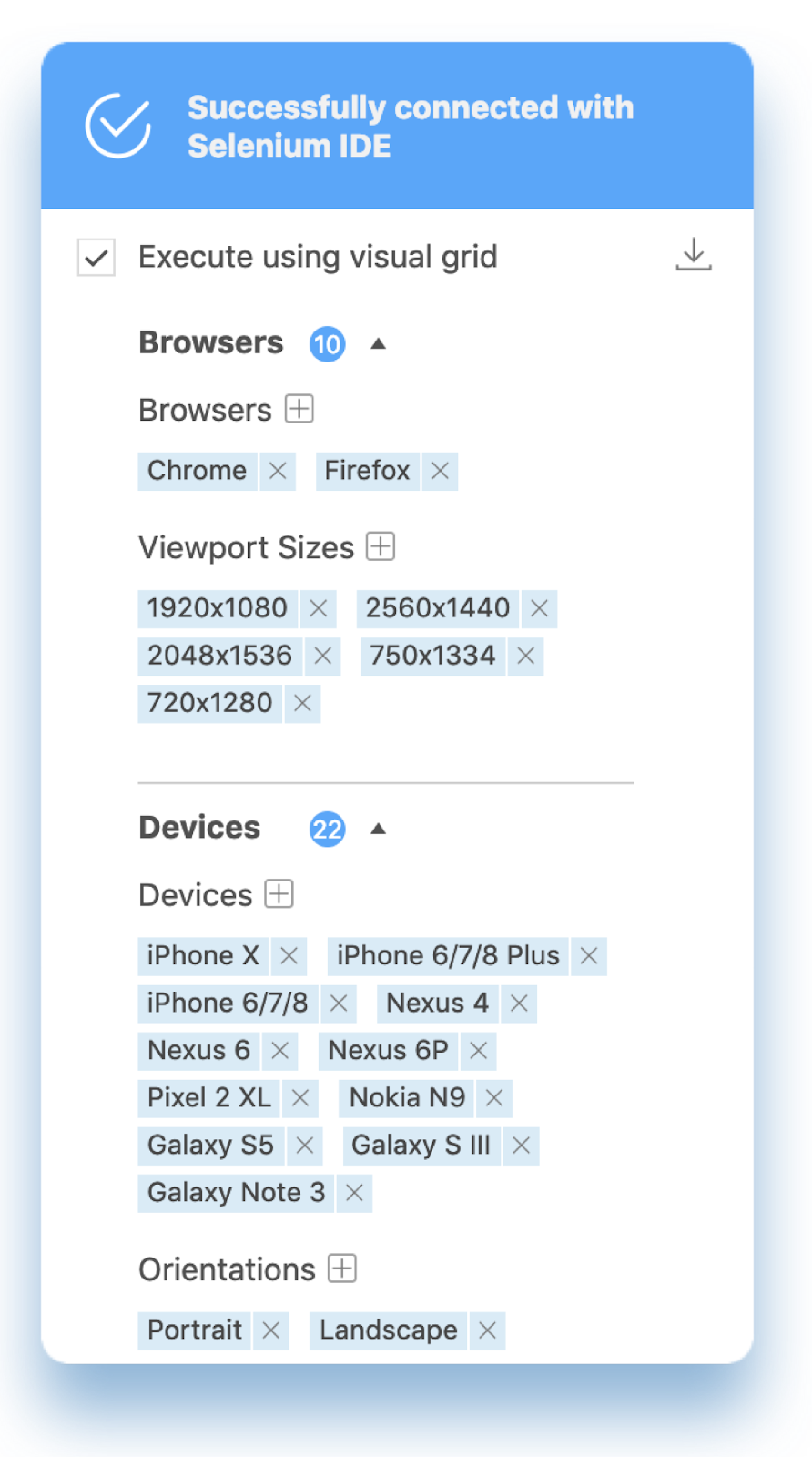Add a device using the plus icon
The height and width of the screenshot is (1457, 812).
click(279, 894)
